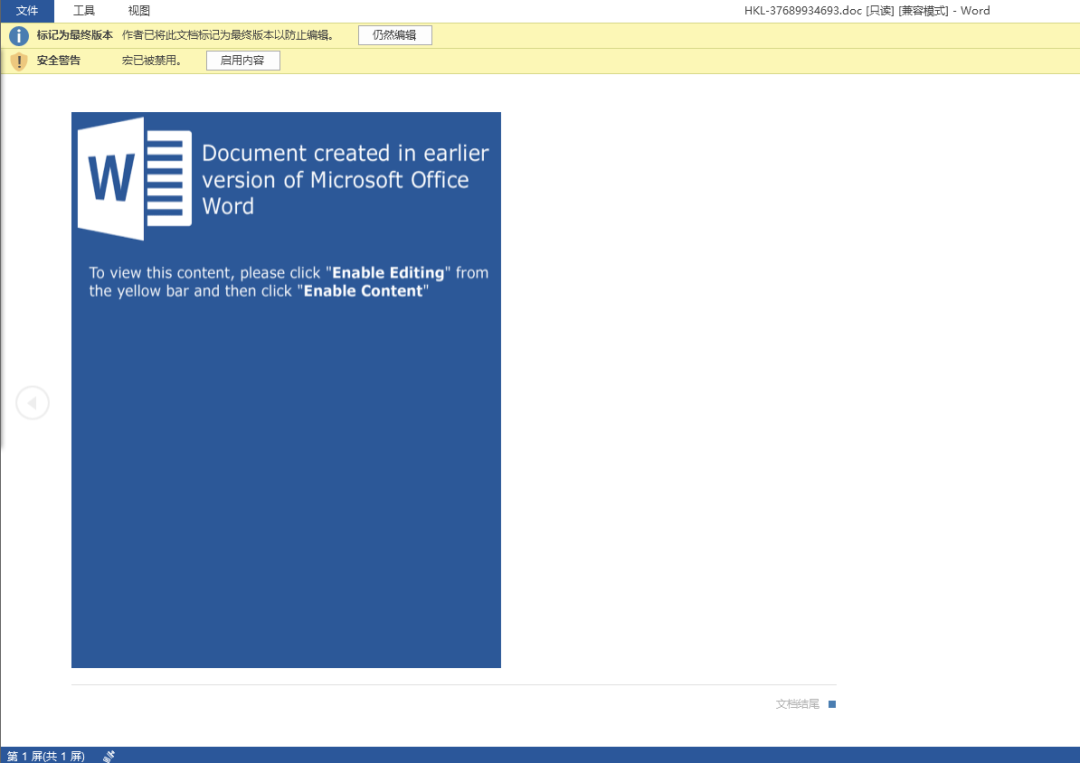Click the blue info icon on message bar

pos(19,35)
